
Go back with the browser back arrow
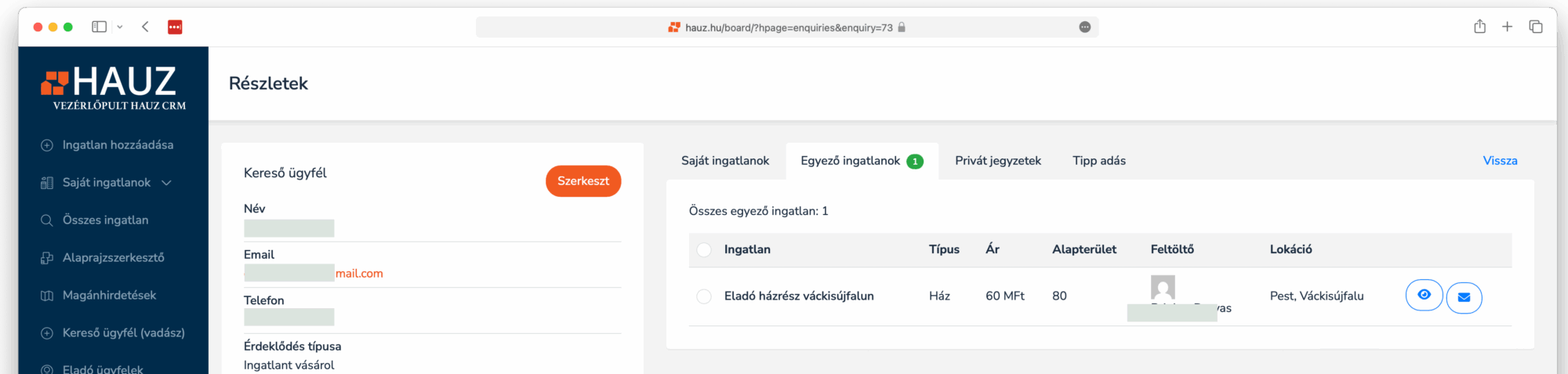pyautogui.click(x=145, y=27)
